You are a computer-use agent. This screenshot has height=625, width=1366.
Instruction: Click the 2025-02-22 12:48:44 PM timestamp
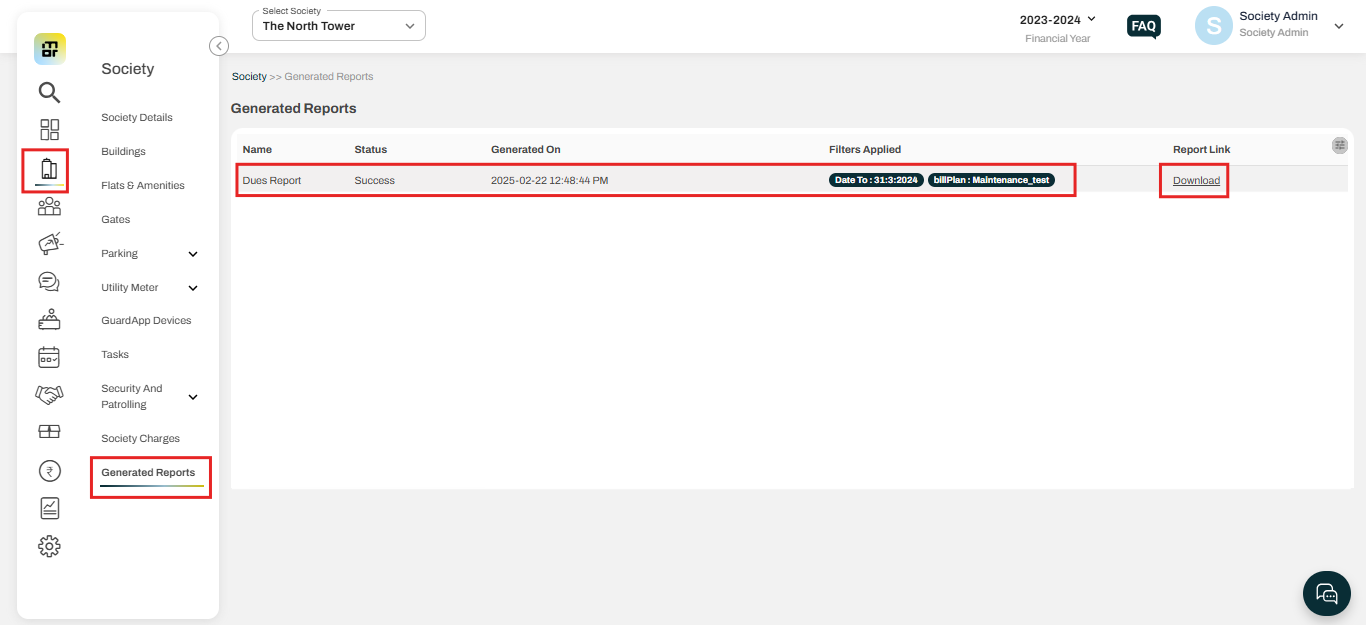point(549,180)
